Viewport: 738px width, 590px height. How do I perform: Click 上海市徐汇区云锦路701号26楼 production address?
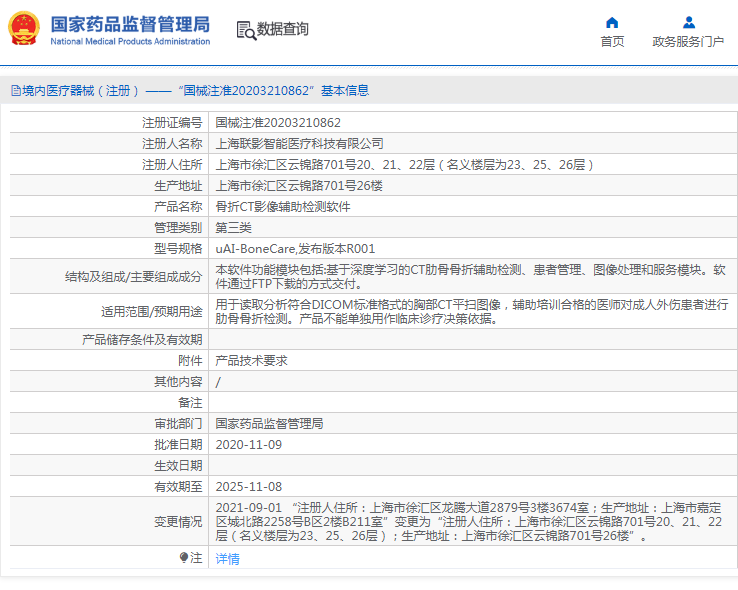coord(299,186)
